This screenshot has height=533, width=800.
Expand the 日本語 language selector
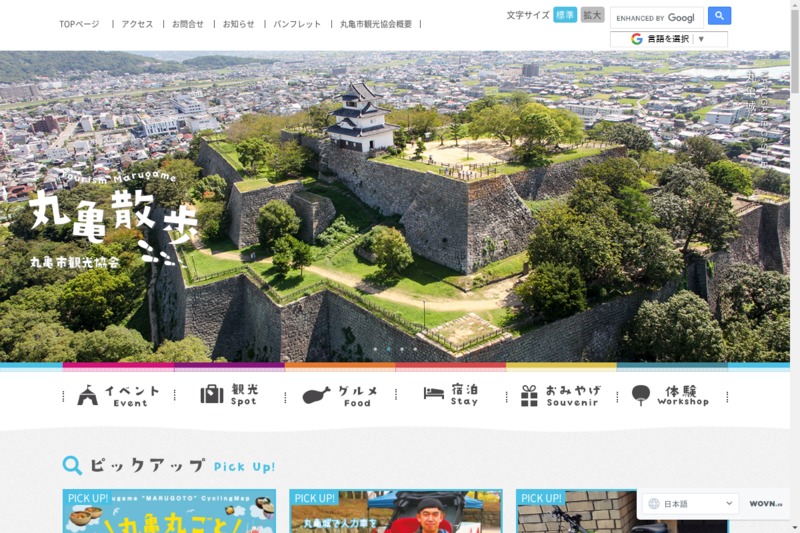(692, 504)
